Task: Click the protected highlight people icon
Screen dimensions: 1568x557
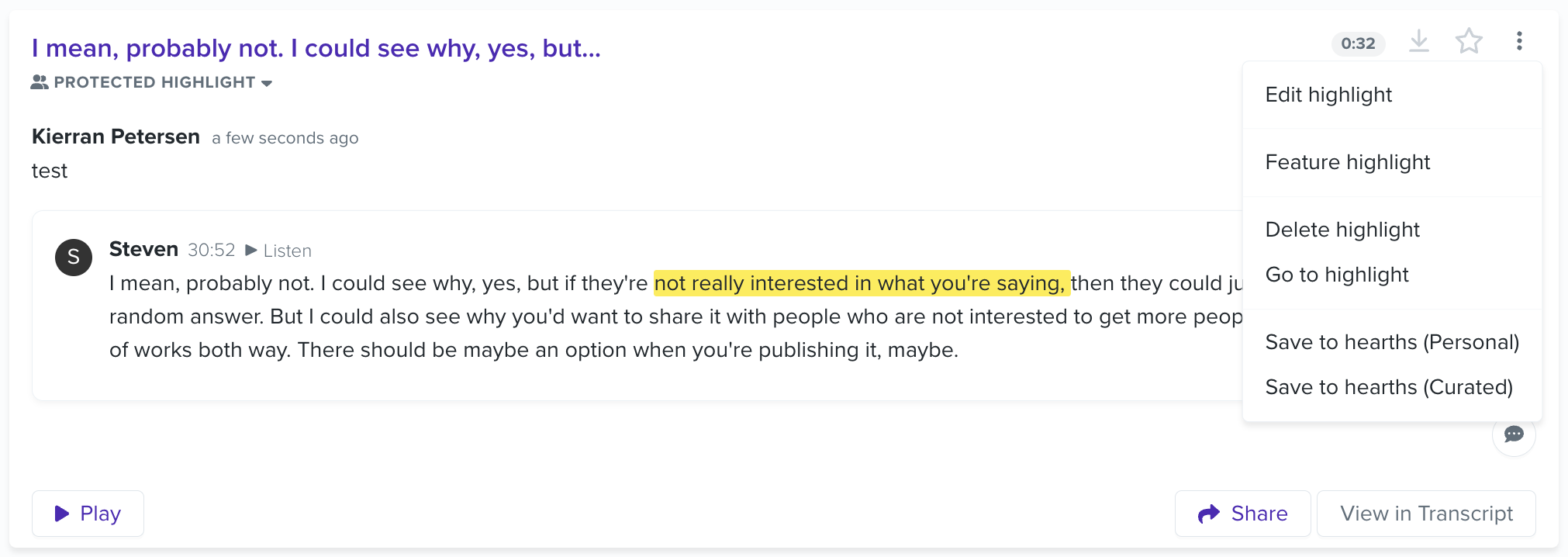Action: point(40,82)
